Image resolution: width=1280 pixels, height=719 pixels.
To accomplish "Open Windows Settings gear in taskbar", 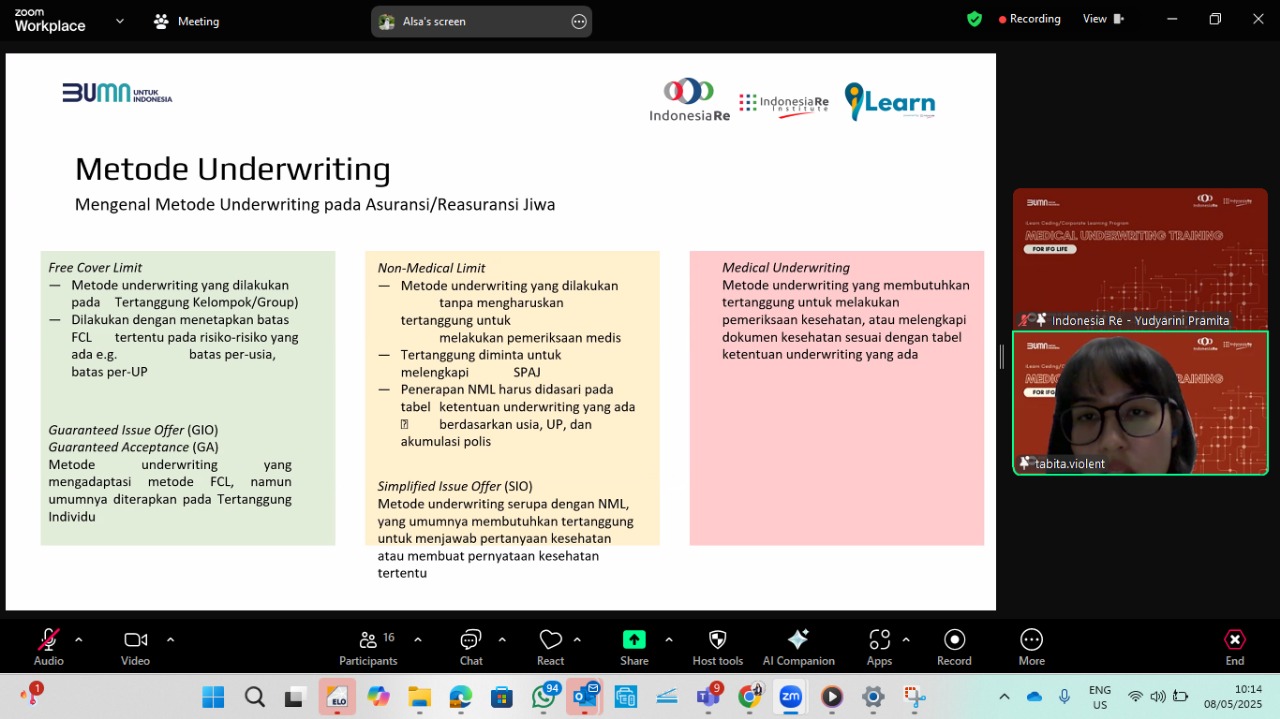I will [873, 696].
